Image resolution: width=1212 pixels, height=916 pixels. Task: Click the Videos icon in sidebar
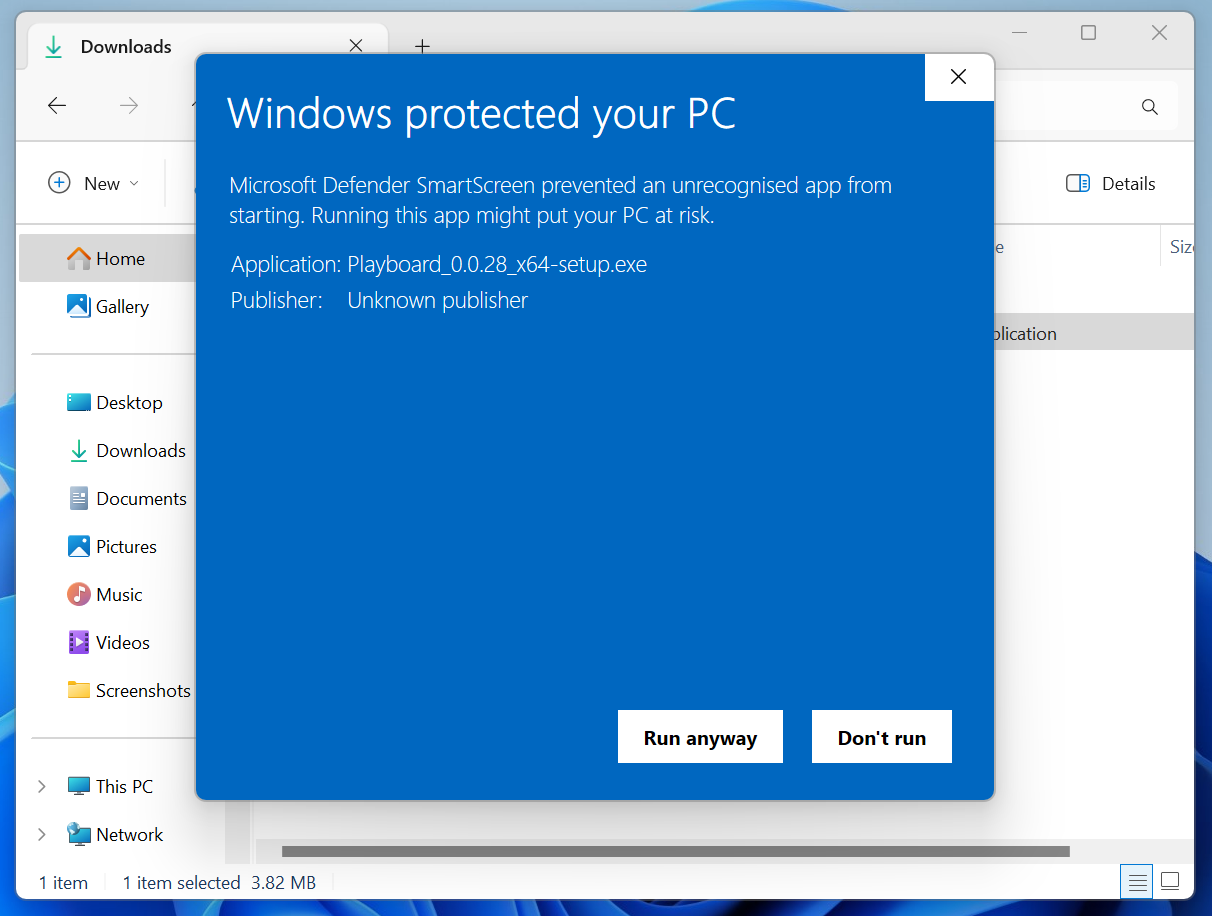coord(79,643)
